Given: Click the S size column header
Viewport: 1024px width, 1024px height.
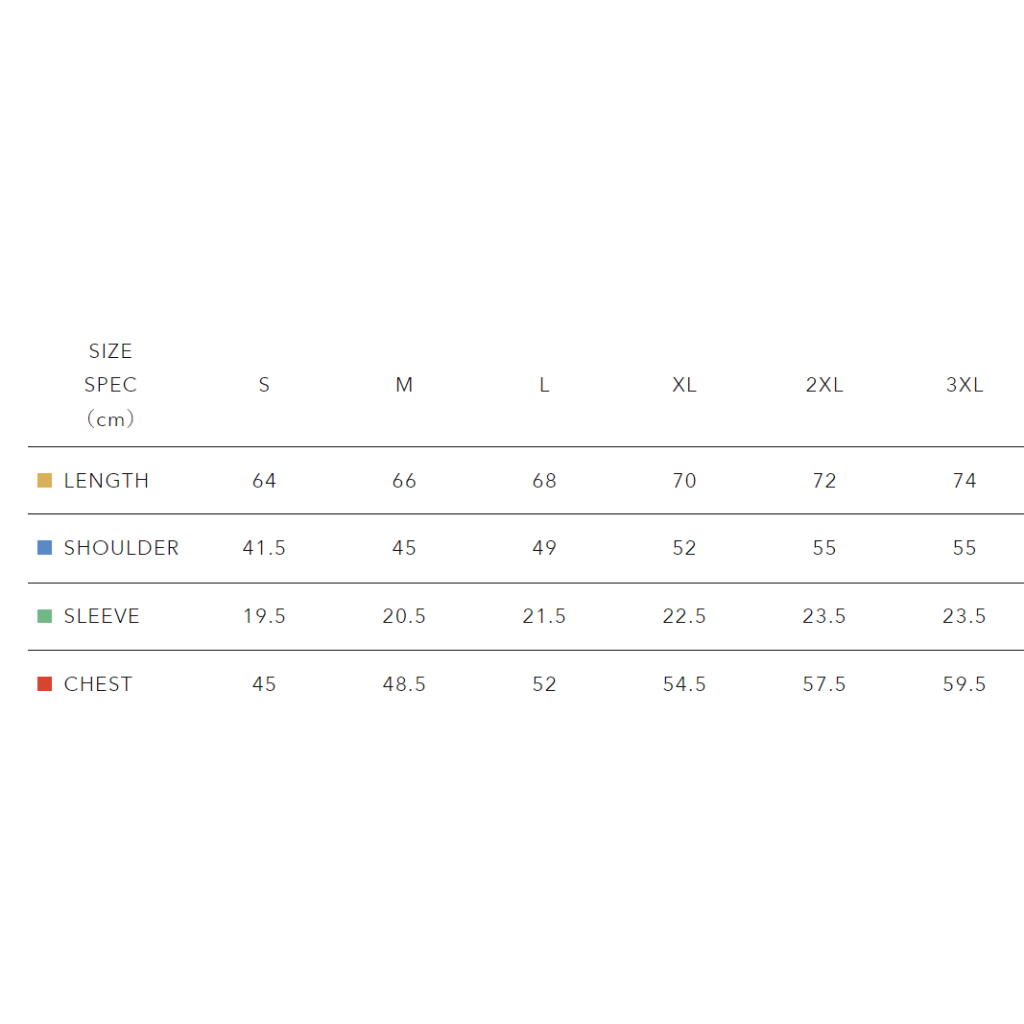Looking at the screenshot, I should point(264,385).
